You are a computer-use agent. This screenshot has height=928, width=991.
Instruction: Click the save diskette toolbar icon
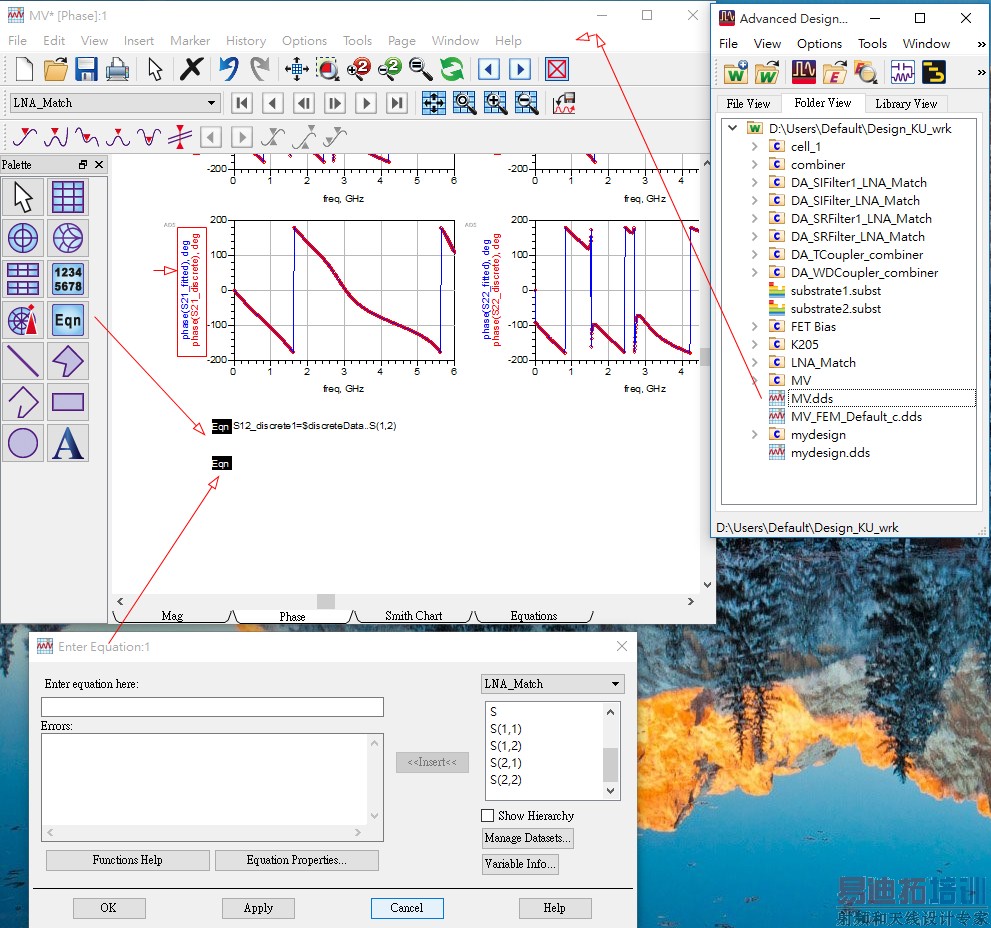point(87,69)
